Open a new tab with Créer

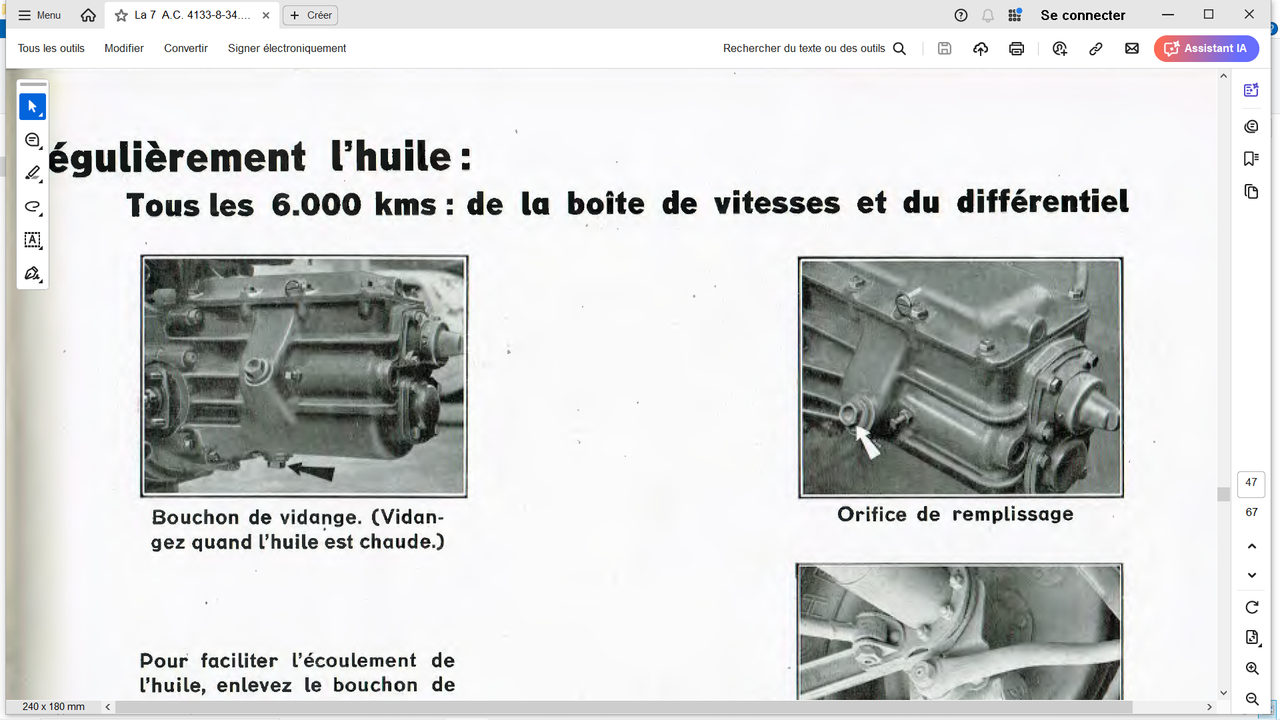tap(309, 15)
